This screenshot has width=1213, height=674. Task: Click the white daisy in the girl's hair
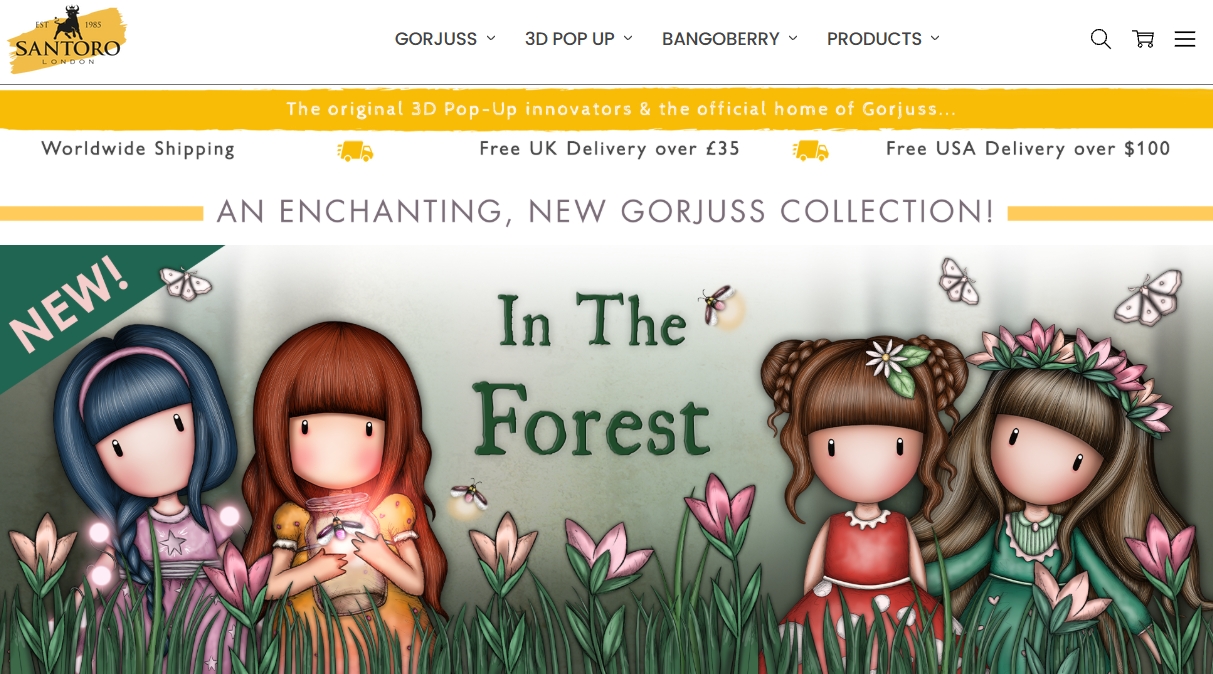pos(888,358)
